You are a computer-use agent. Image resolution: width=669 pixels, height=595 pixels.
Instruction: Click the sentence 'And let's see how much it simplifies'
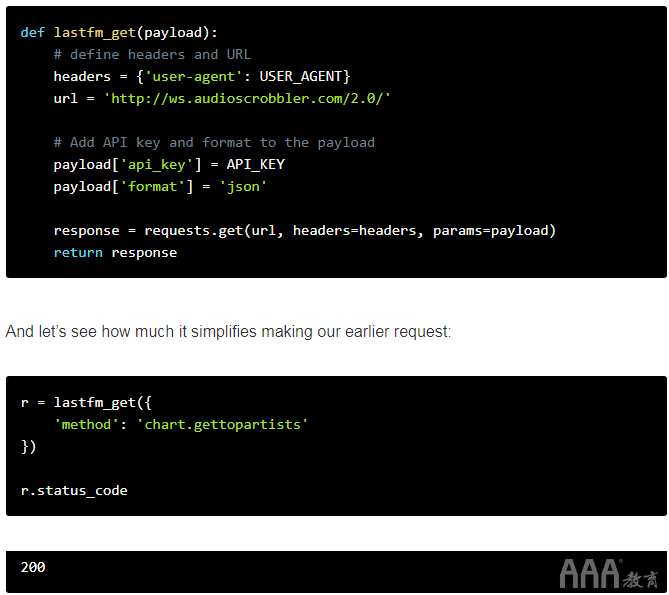click(x=228, y=331)
